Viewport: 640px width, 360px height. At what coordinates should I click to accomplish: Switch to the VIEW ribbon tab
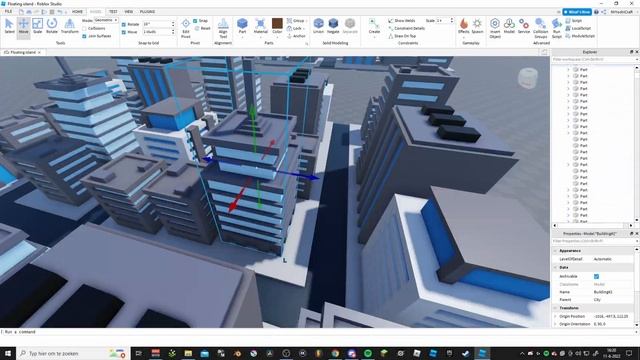click(129, 11)
